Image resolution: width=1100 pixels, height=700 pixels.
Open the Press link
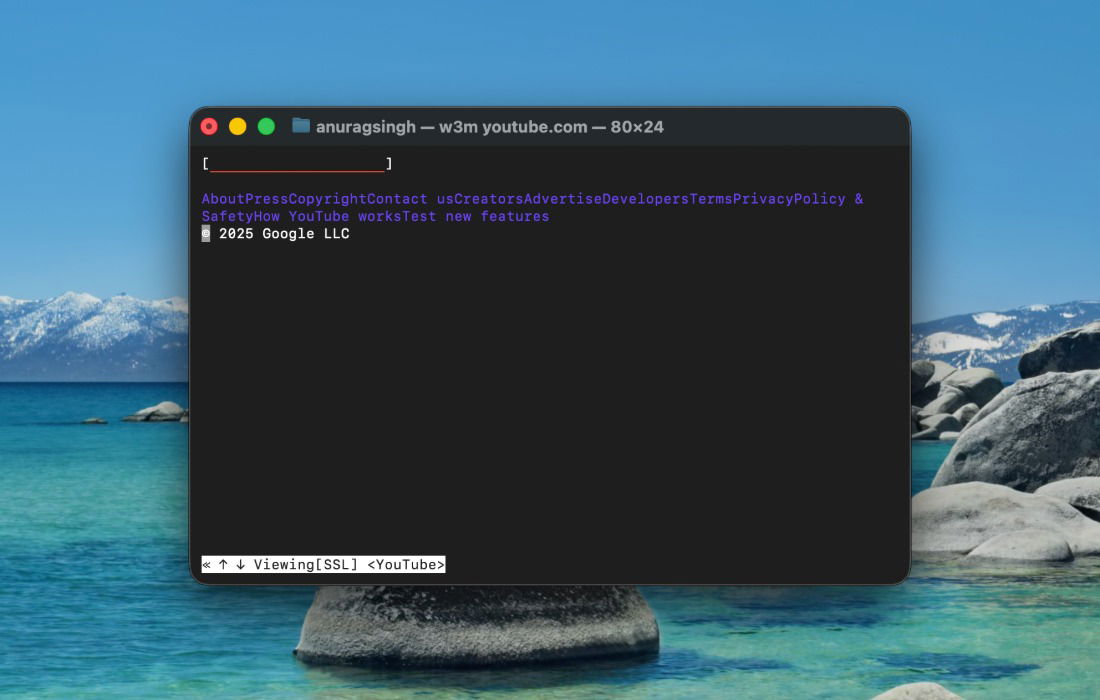pos(267,199)
